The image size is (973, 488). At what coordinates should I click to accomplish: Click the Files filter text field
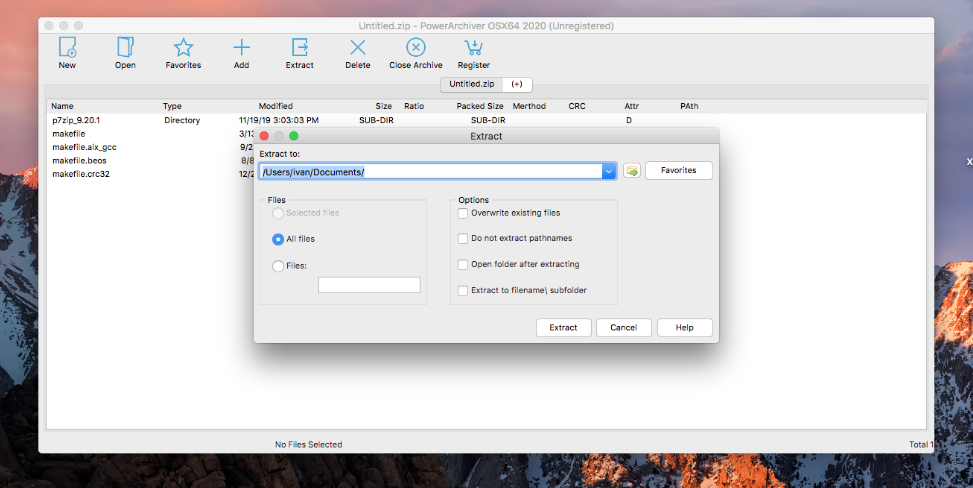pos(369,285)
